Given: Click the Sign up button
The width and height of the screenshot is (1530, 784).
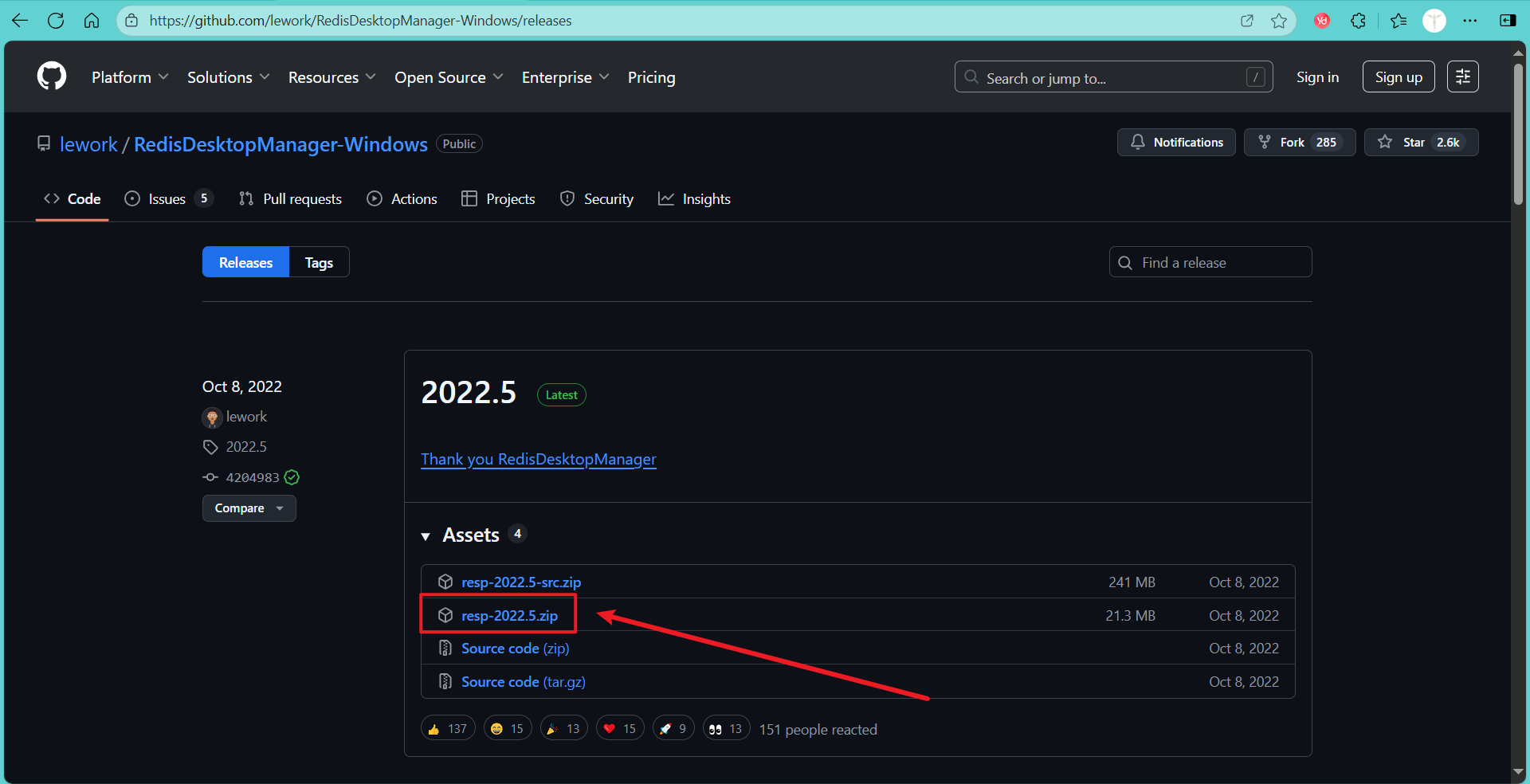Looking at the screenshot, I should (1399, 76).
